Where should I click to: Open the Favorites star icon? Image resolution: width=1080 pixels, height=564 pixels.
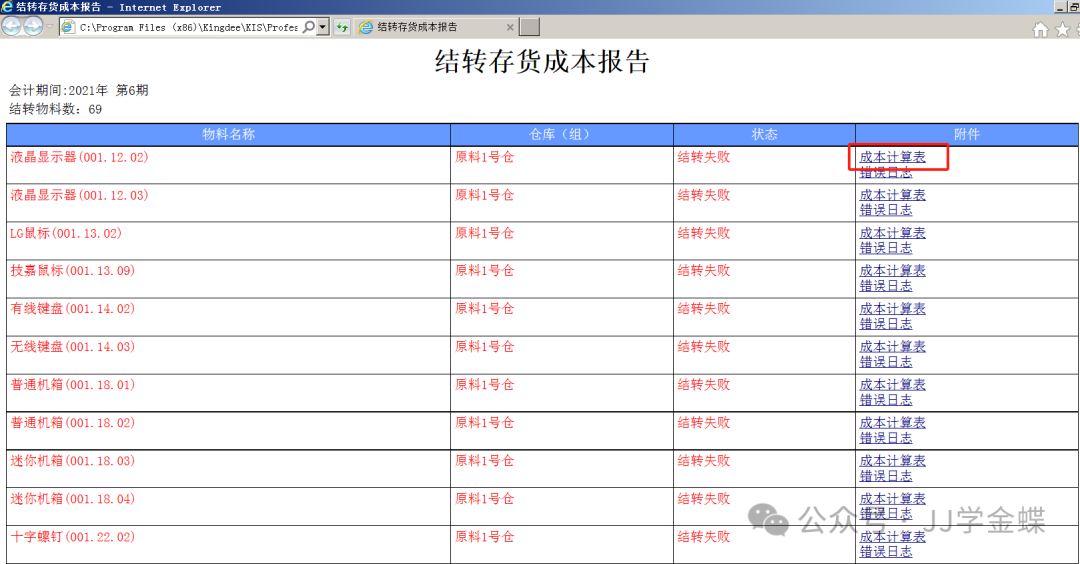point(1063,29)
